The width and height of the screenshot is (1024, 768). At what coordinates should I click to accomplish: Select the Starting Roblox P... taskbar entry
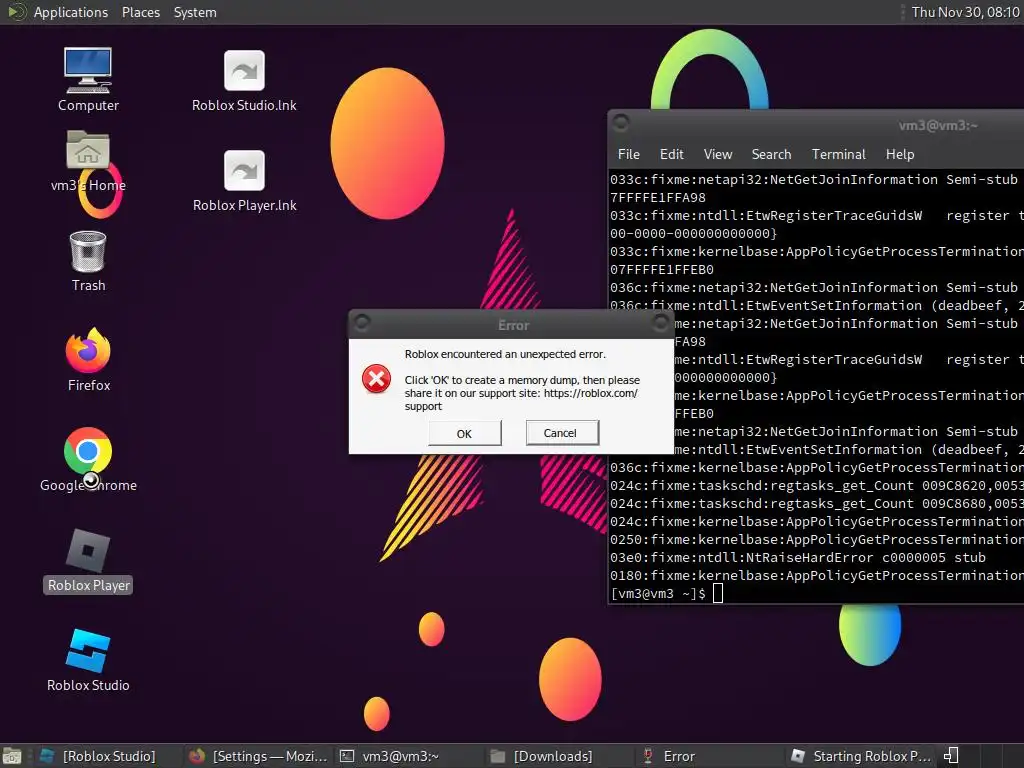pyautogui.click(x=861, y=756)
